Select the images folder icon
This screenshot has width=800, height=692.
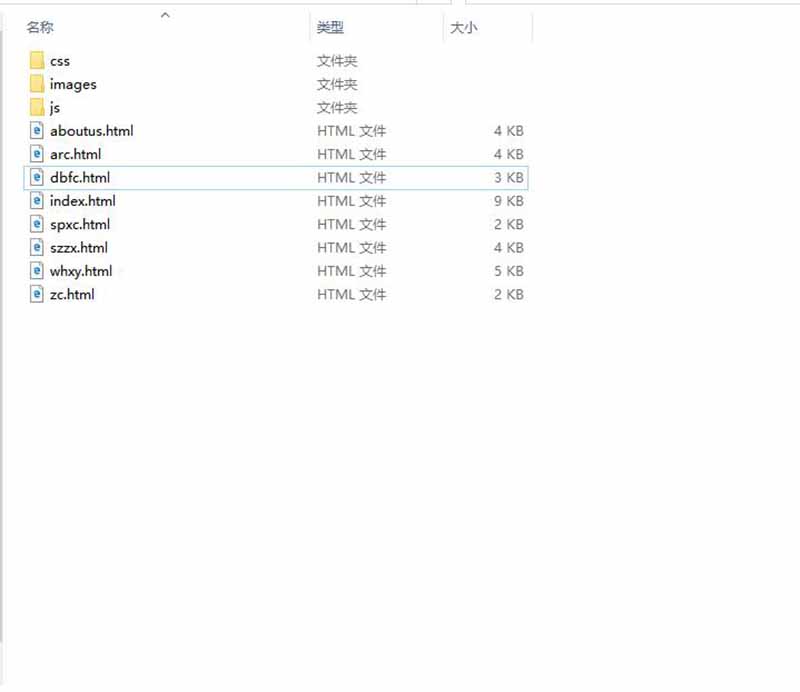click(37, 84)
